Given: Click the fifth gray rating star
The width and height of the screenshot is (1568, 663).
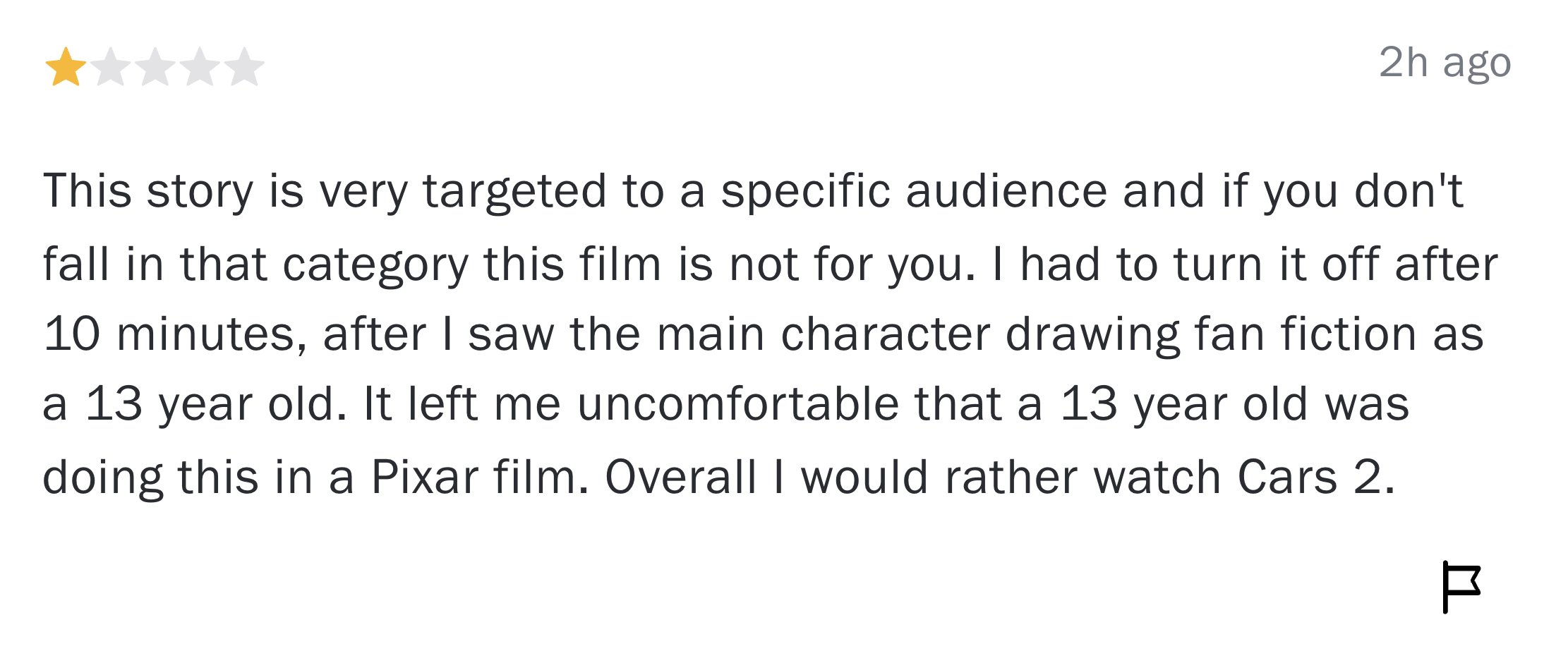Looking at the screenshot, I should 244,67.
